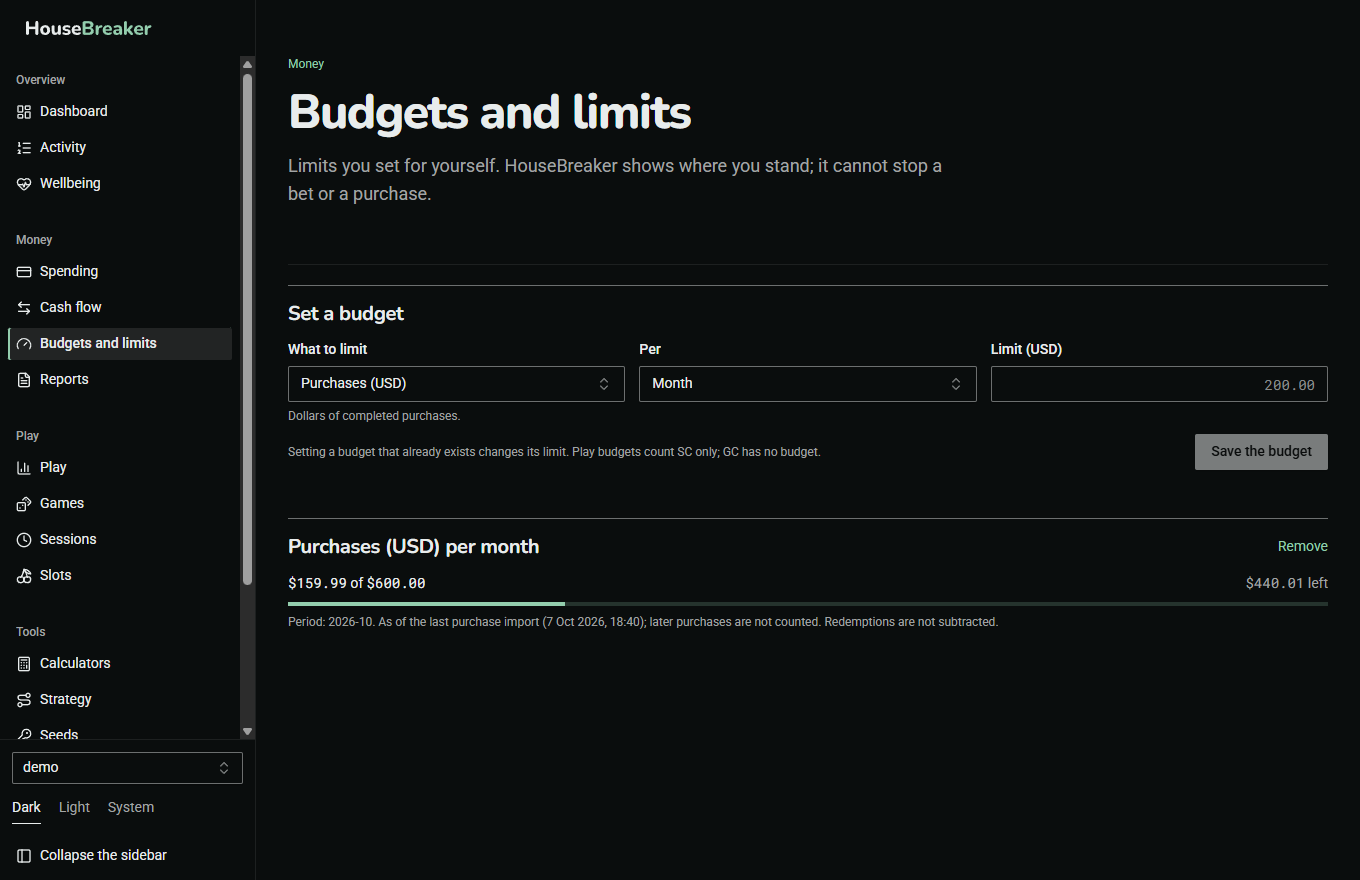Open the What to limit dropdown
The width and height of the screenshot is (1360, 880).
[456, 384]
